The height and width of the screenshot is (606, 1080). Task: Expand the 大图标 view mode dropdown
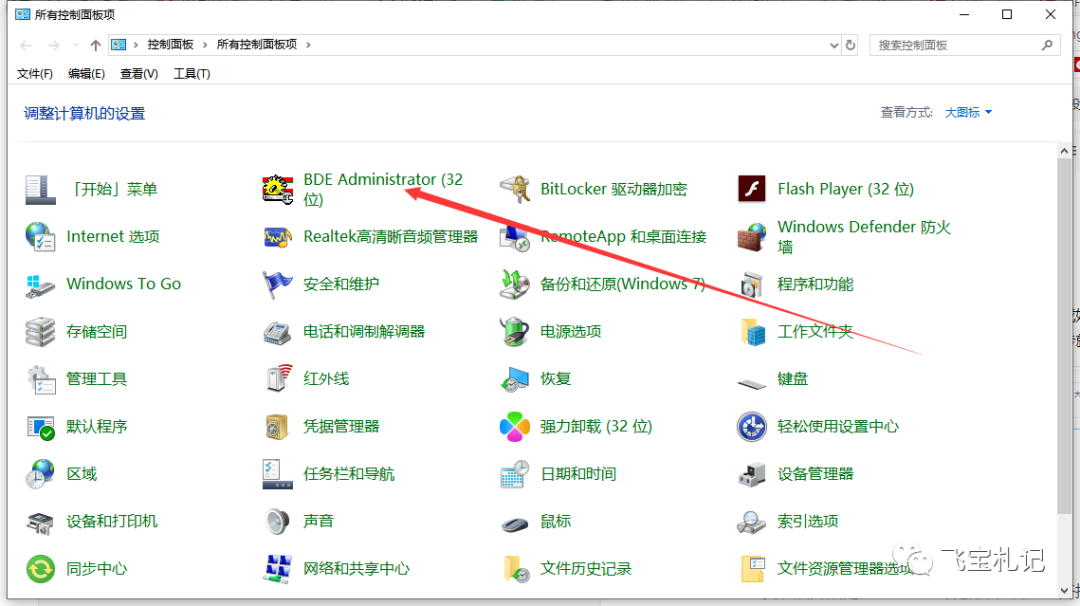click(968, 112)
